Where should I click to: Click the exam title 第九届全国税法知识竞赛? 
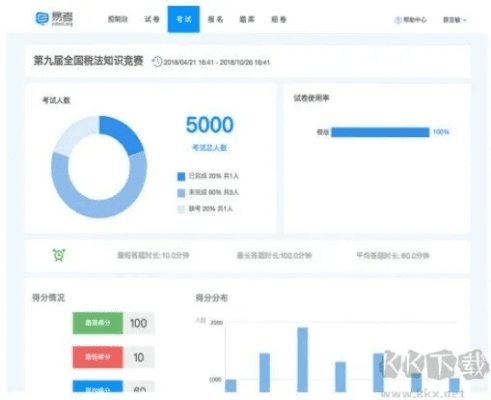point(88,61)
